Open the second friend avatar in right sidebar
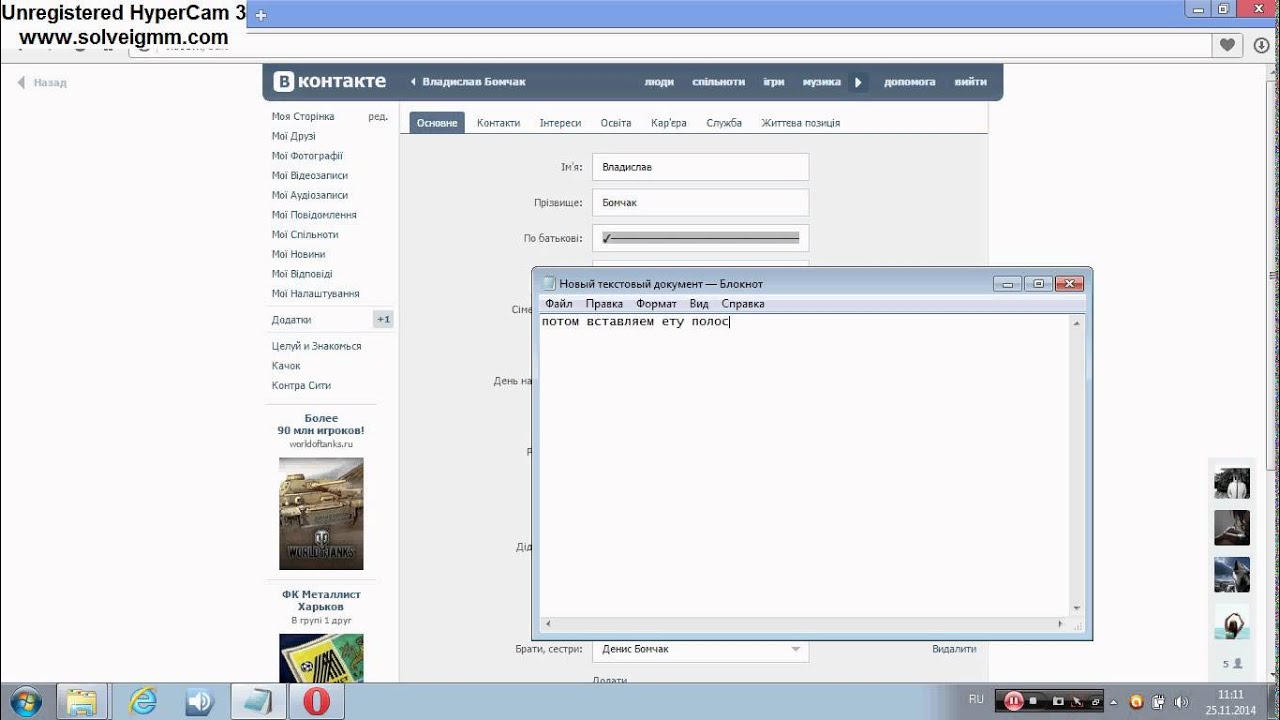 pyautogui.click(x=1232, y=527)
